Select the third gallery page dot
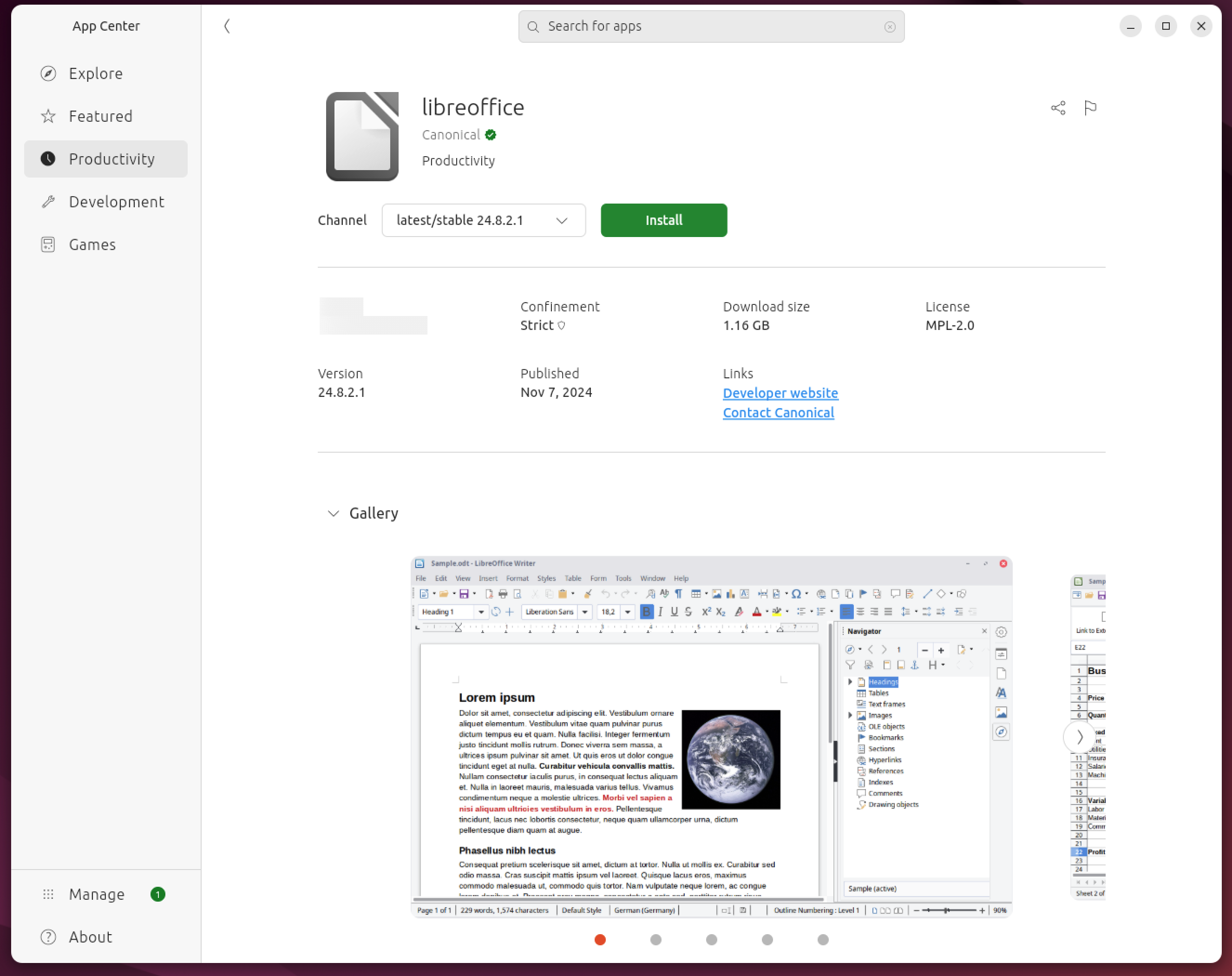 (x=711, y=940)
